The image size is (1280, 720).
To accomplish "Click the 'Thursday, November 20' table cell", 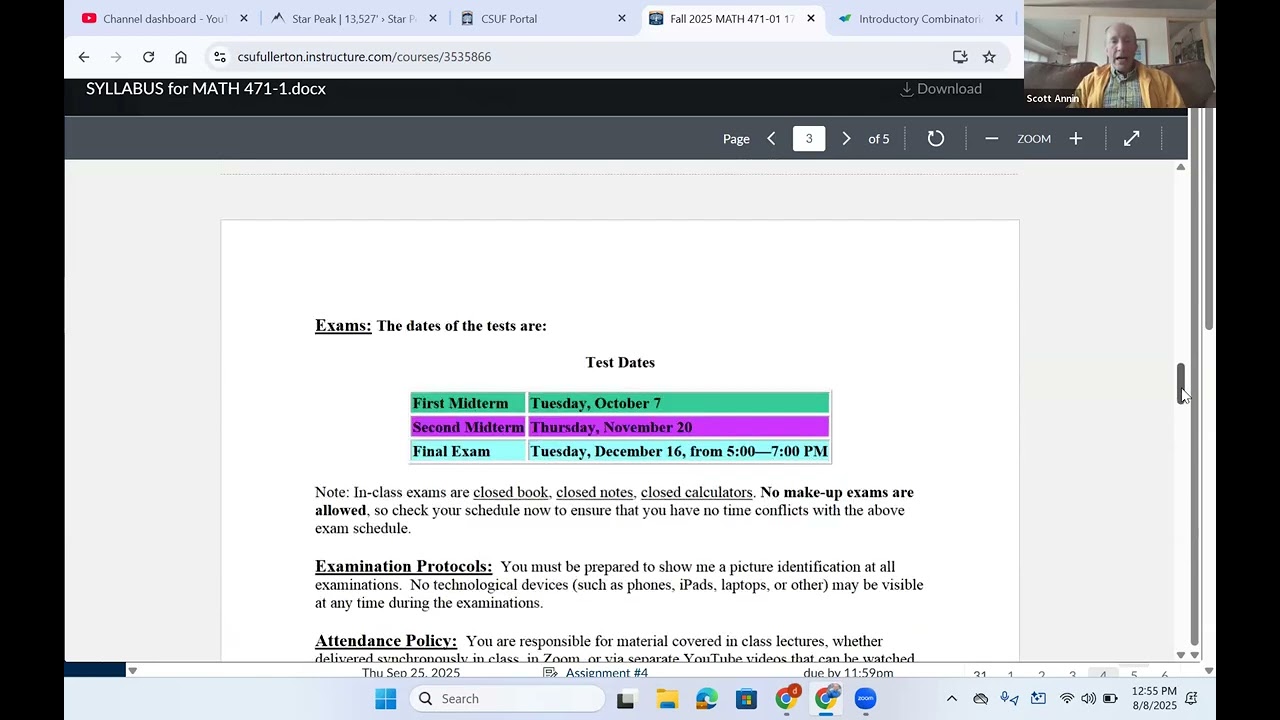I will (x=678, y=427).
